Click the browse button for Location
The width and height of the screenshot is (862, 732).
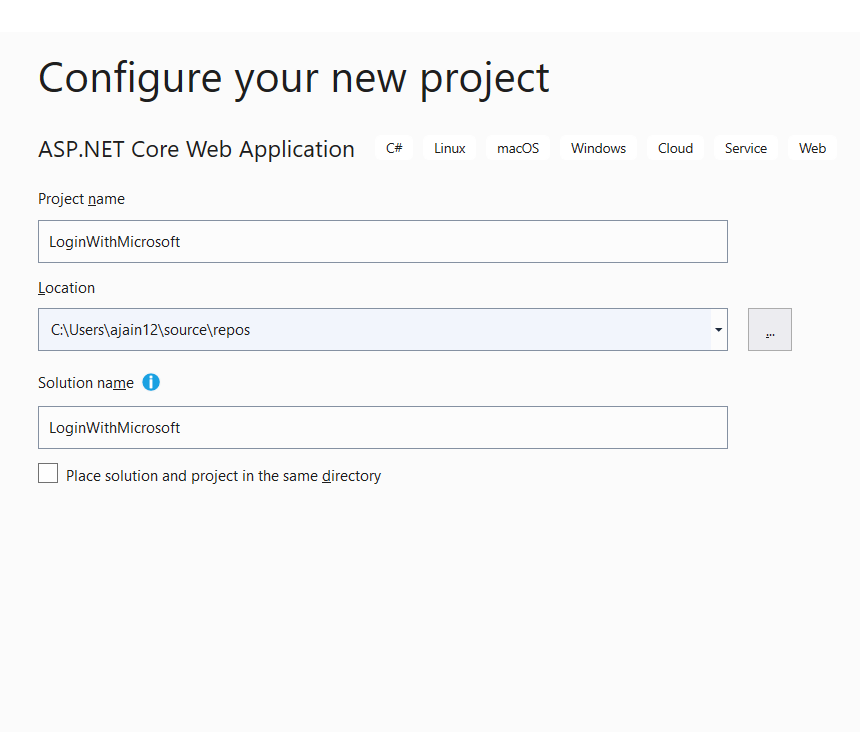[x=769, y=329]
